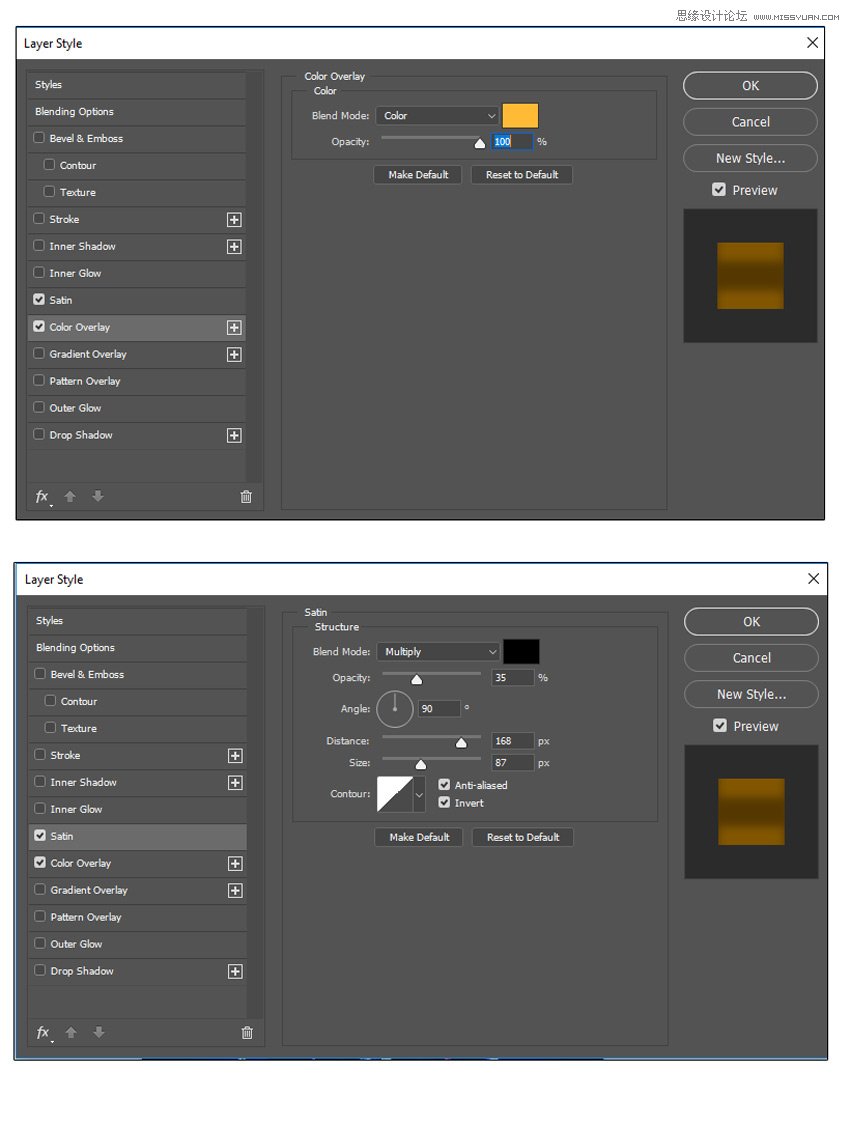The height and width of the screenshot is (1127, 850).
Task: Open Color Overlay Blend Mode dropdown
Action: [438, 116]
